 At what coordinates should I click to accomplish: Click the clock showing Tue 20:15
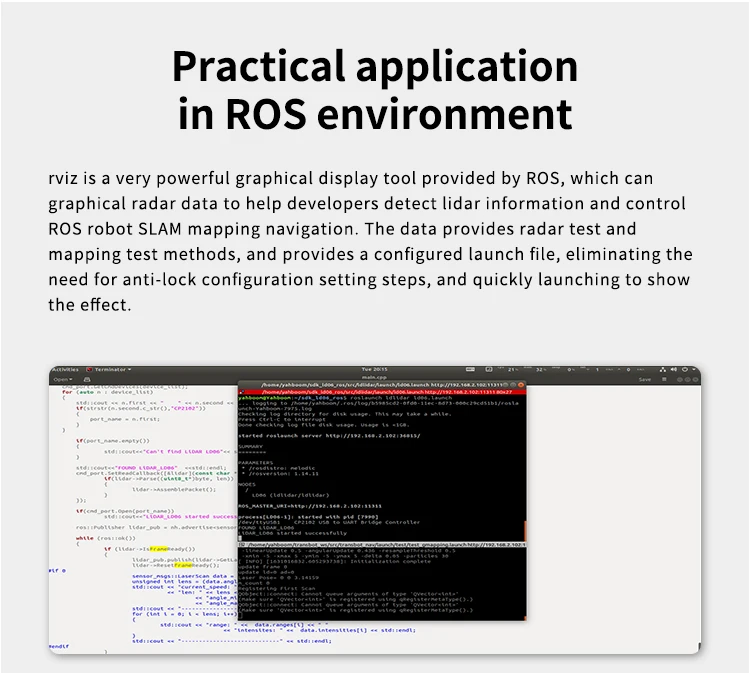click(375, 369)
